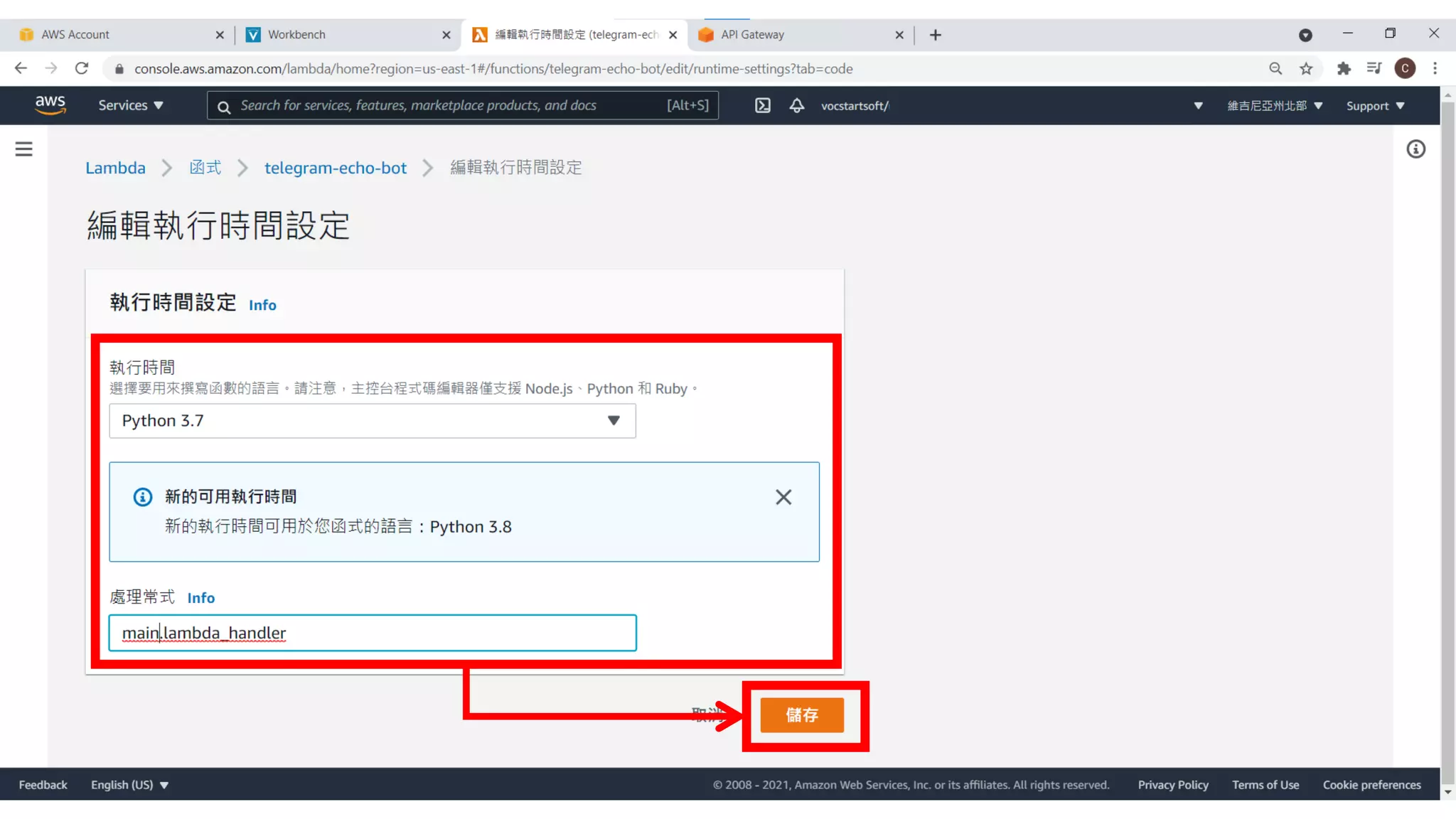The width and height of the screenshot is (1456, 819).
Task: Click the notifications bell icon
Action: coord(796,106)
